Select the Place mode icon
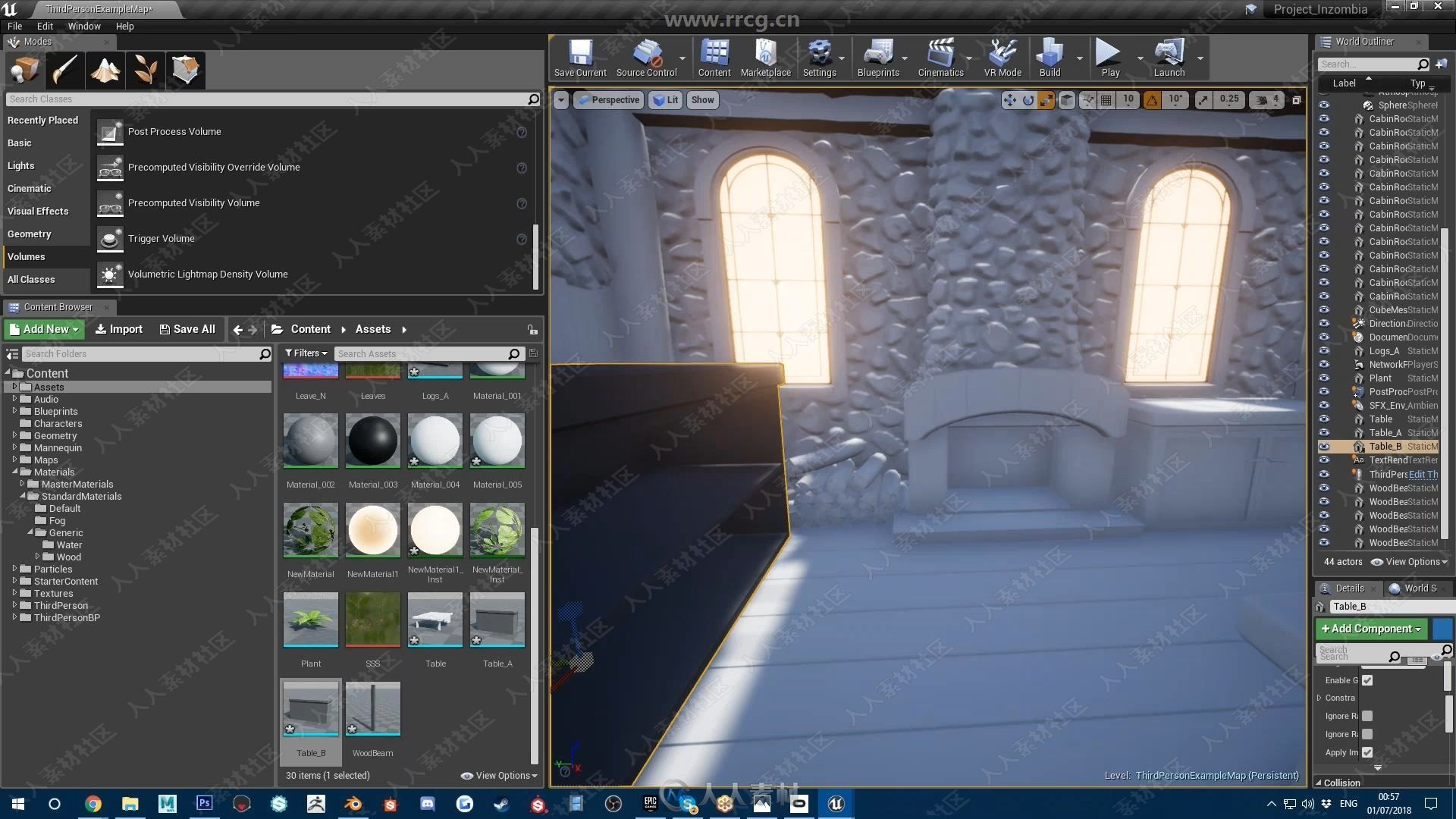This screenshot has height=819, width=1456. (x=24, y=70)
